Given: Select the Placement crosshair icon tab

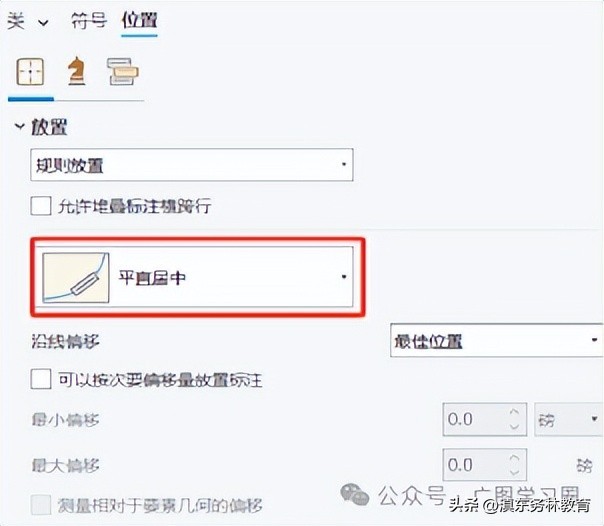Looking at the screenshot, I should tap(30, 72).
